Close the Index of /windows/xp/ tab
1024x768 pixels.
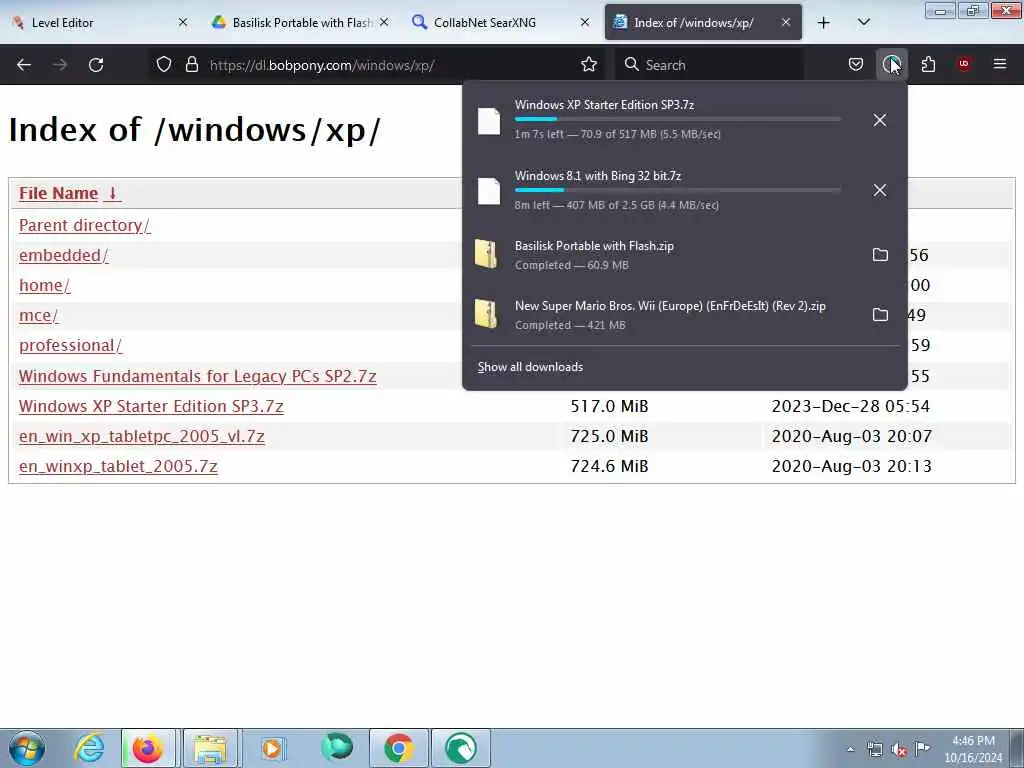[786, 22]
